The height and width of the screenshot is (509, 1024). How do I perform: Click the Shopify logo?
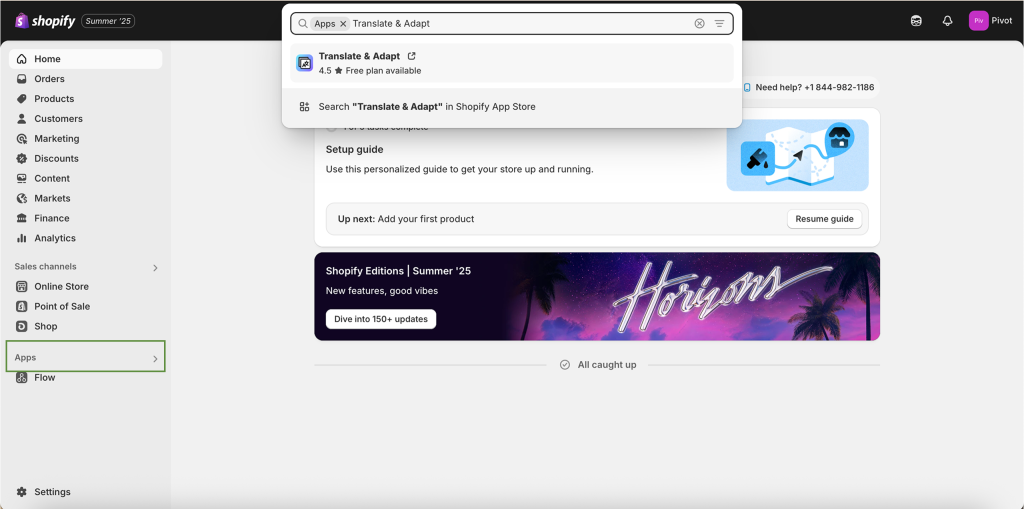[x=44, y=21]
